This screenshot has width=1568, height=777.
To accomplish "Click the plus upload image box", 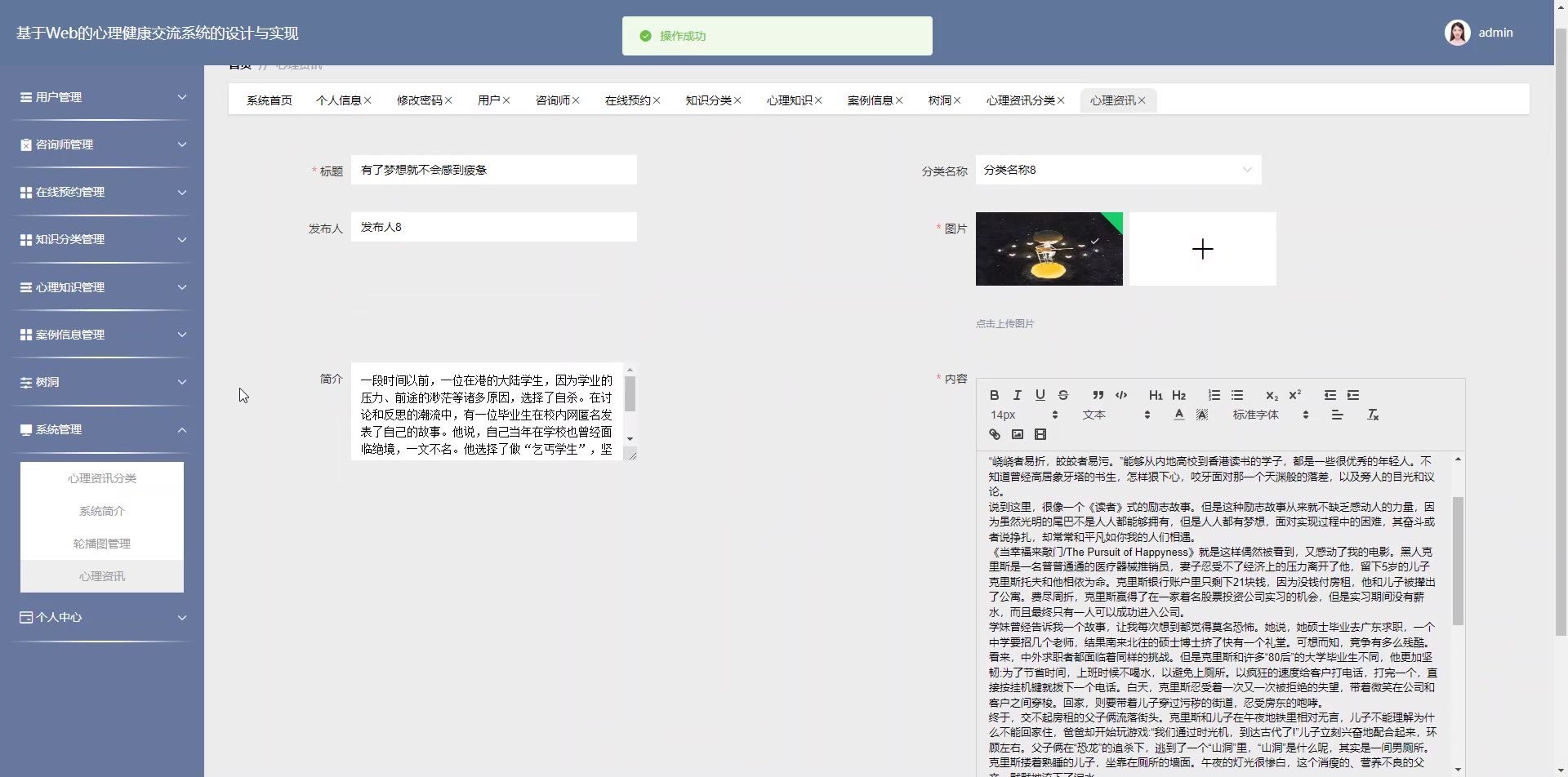I will click(1203, 249).
